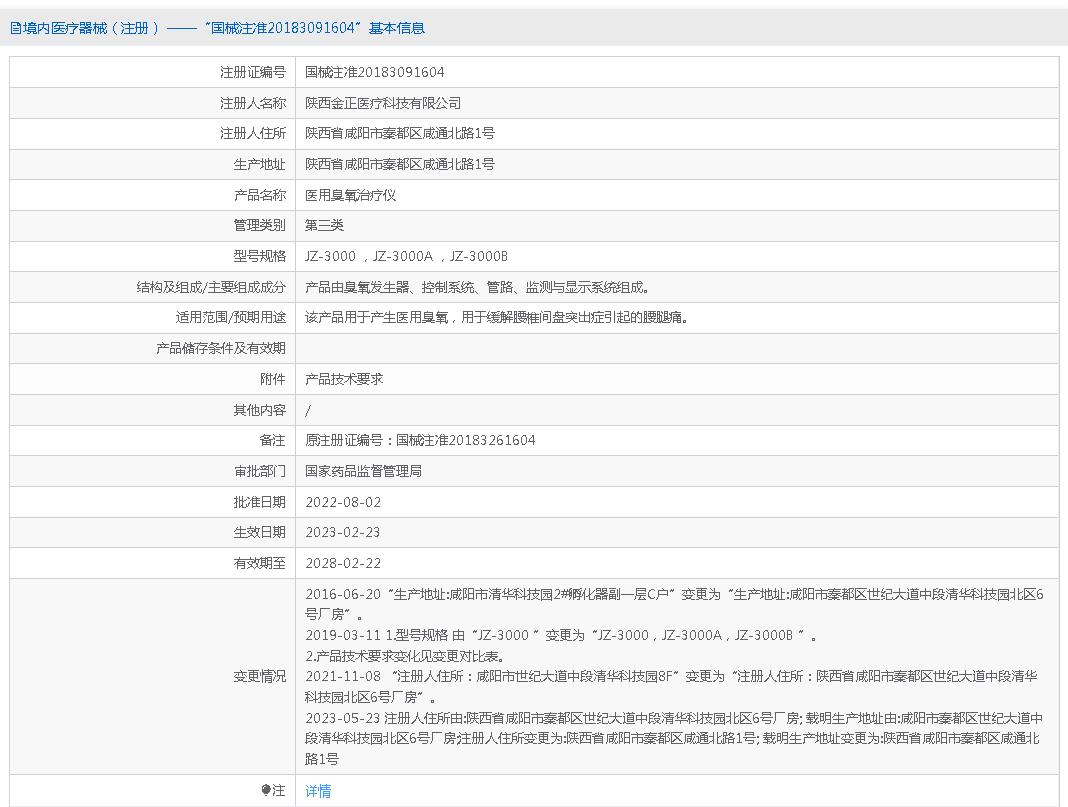Click the 2023-05-23 change record entry

674,739
